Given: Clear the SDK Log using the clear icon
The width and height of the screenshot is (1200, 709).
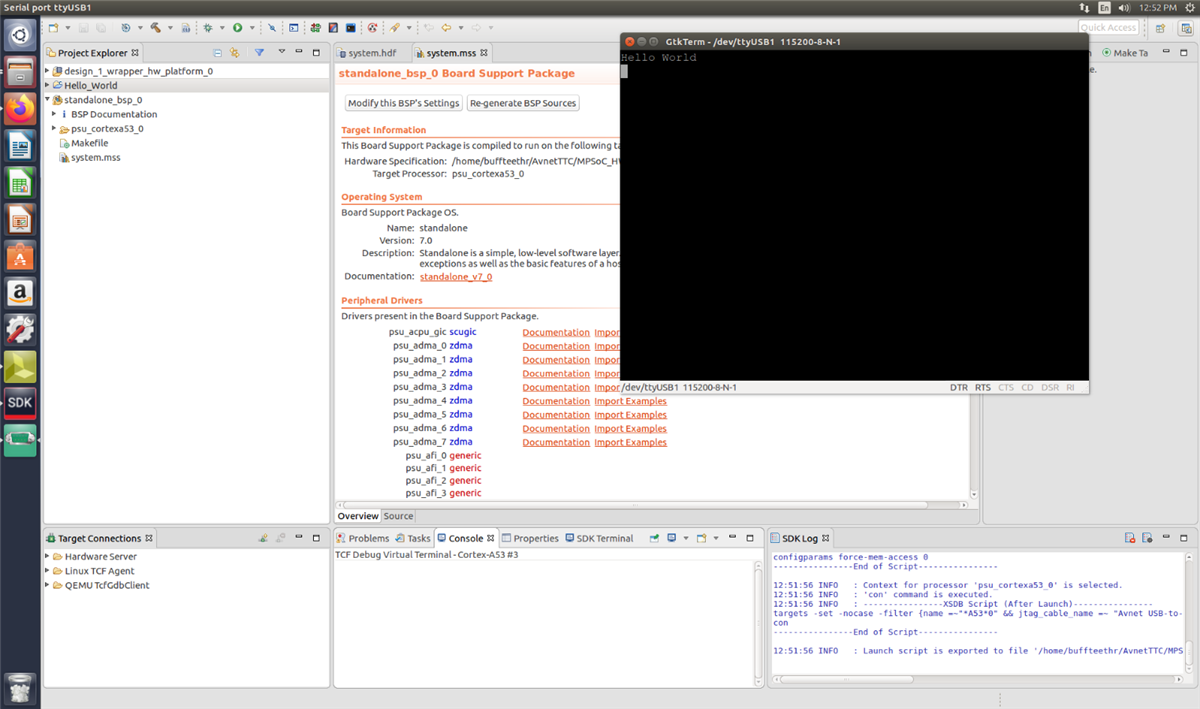Looking at the screenshot, I should click(1129, 538).
